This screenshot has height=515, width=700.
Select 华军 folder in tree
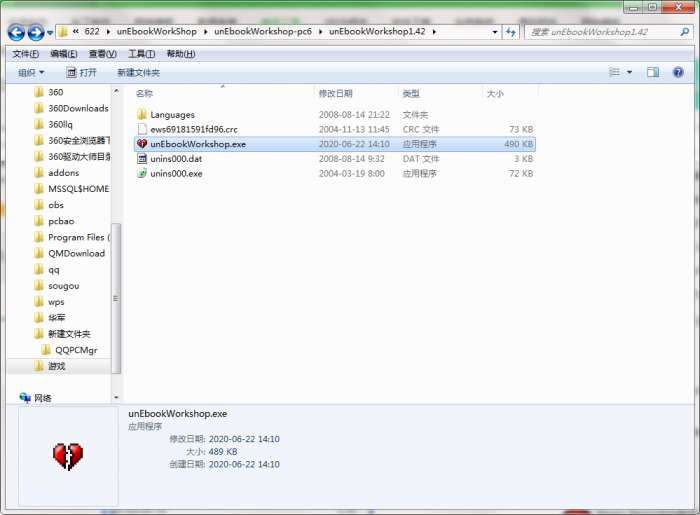click(57, 318)
